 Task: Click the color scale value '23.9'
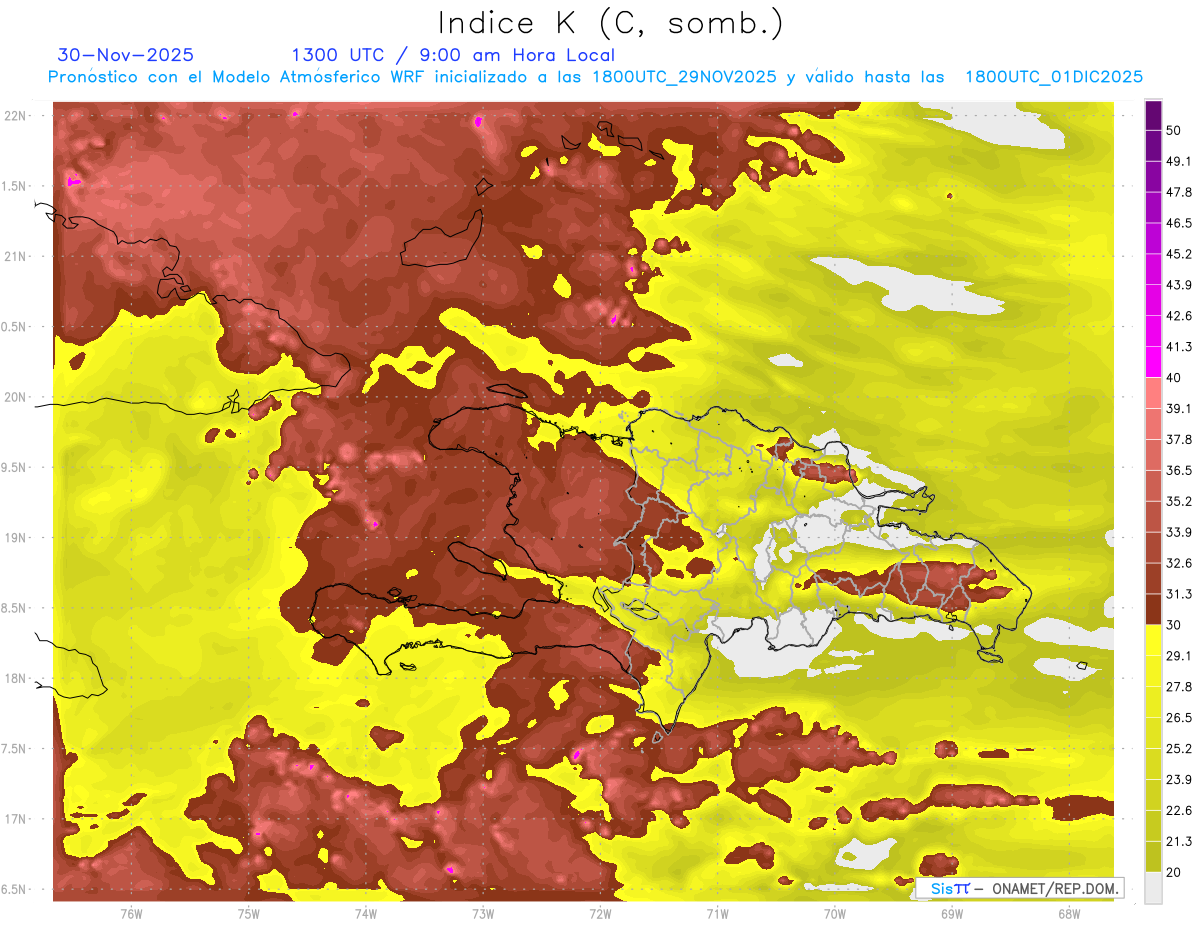coord(1180,779)
